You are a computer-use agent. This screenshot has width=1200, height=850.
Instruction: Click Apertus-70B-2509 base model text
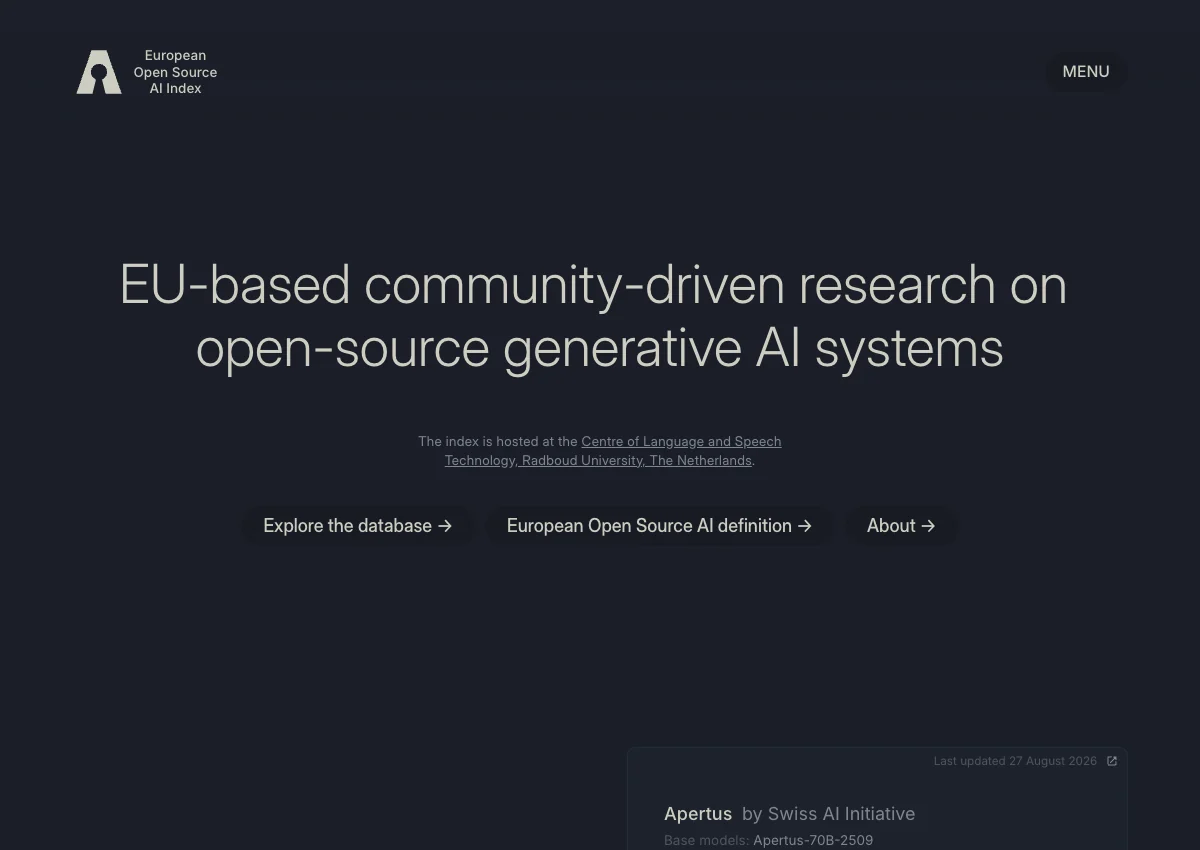(x=813, y=840)
